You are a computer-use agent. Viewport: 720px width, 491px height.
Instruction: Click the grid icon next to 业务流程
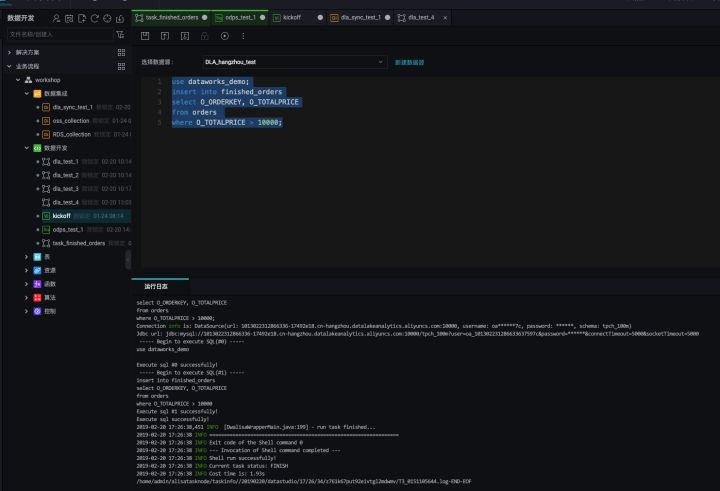[x=121, y=66]
